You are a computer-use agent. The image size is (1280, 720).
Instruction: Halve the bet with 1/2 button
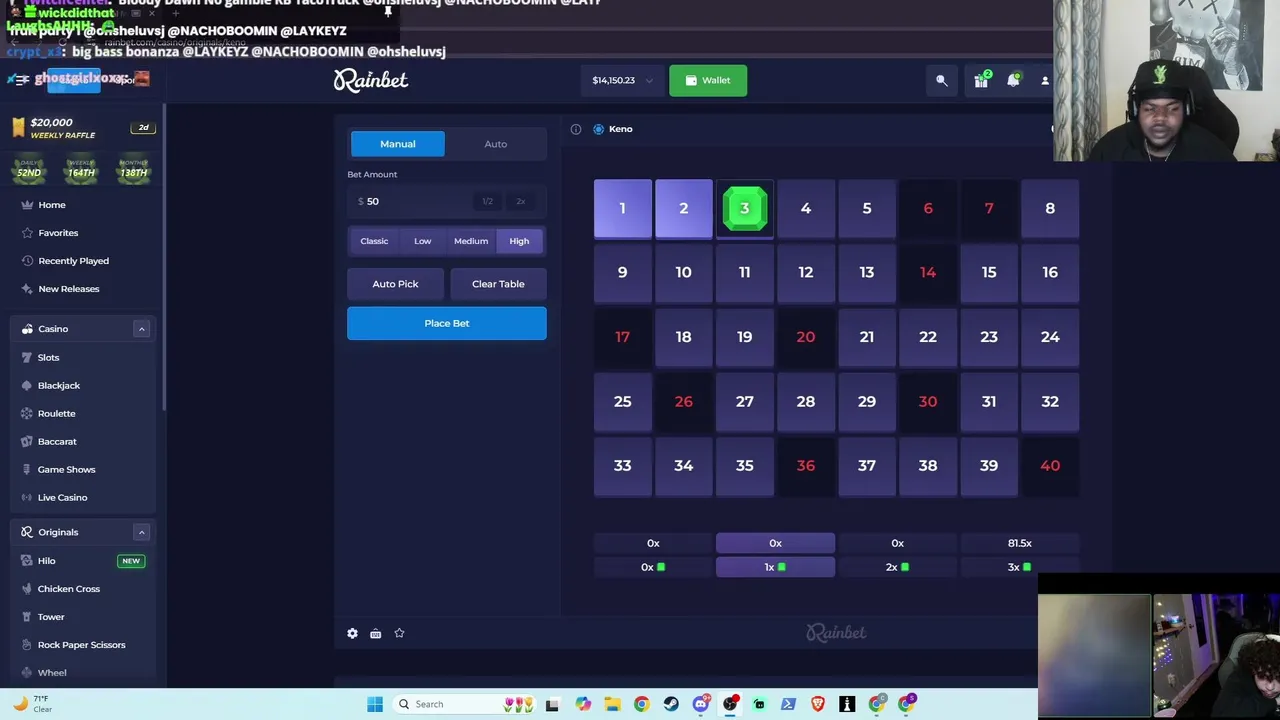pos(488,201)
